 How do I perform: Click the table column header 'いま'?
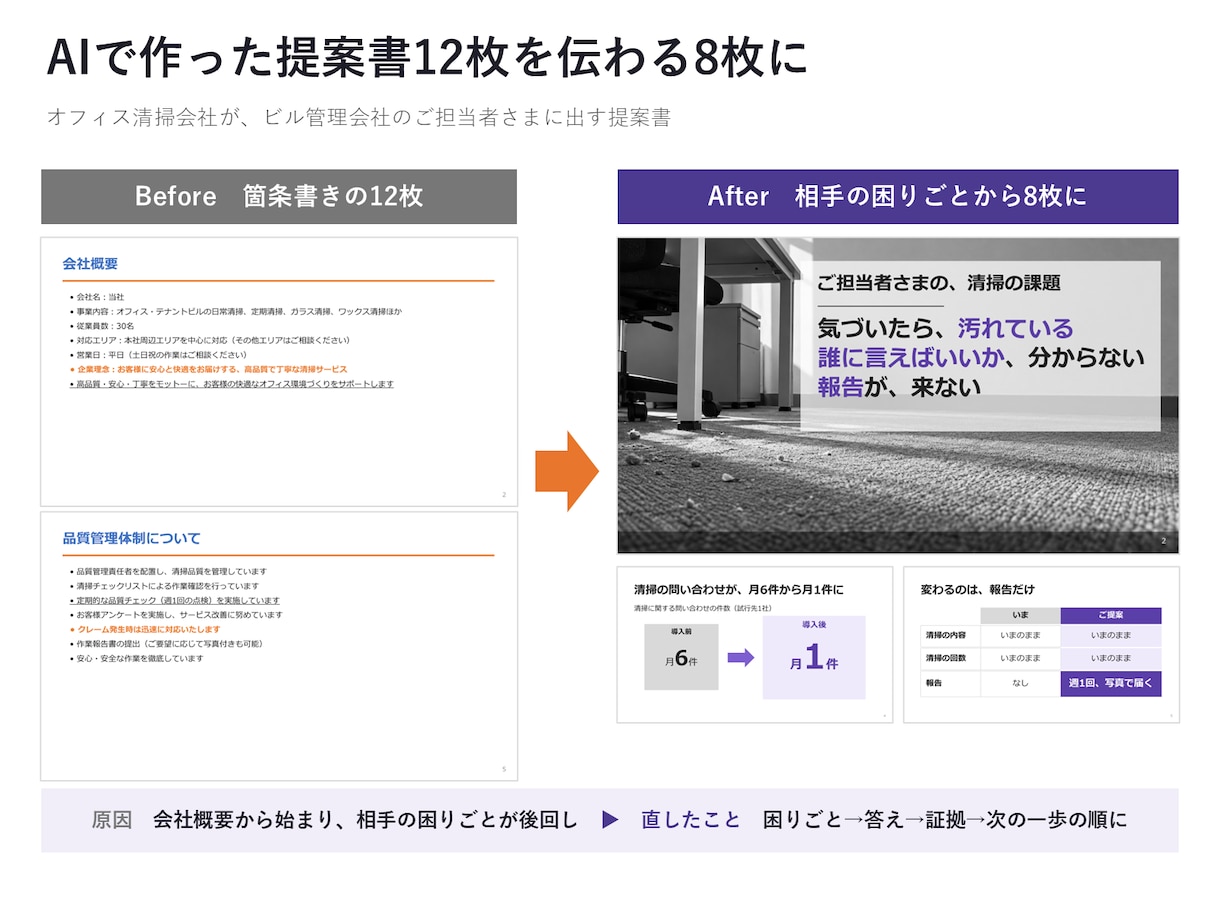tap(1020, 615)
